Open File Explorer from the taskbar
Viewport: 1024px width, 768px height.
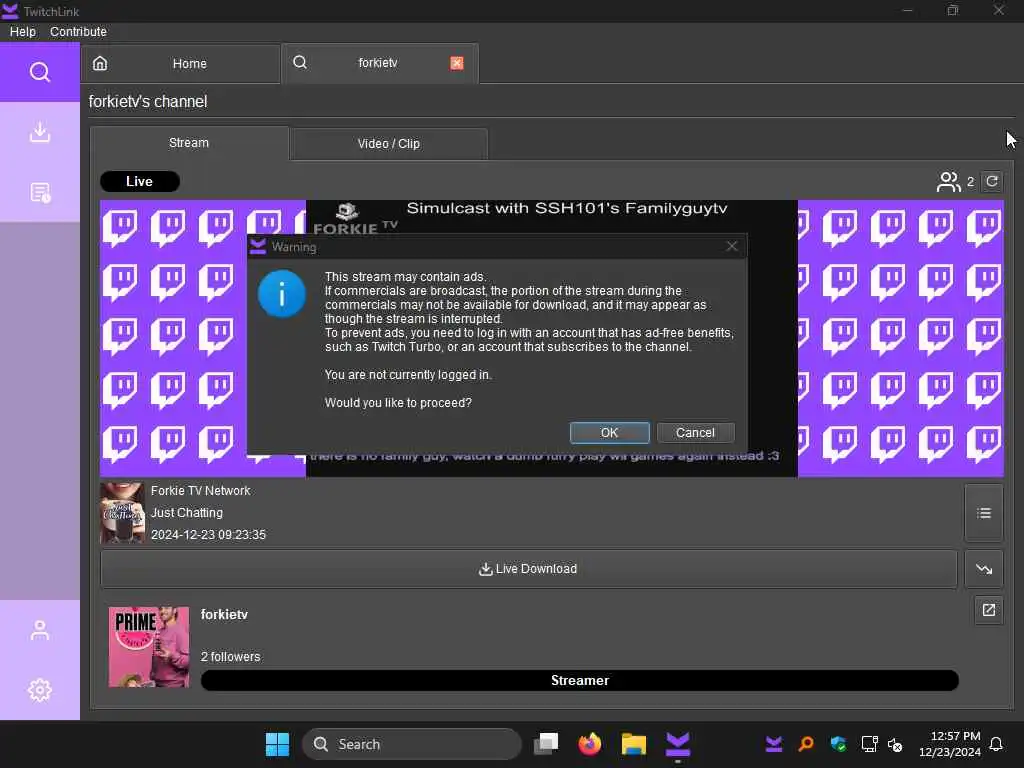633,744
